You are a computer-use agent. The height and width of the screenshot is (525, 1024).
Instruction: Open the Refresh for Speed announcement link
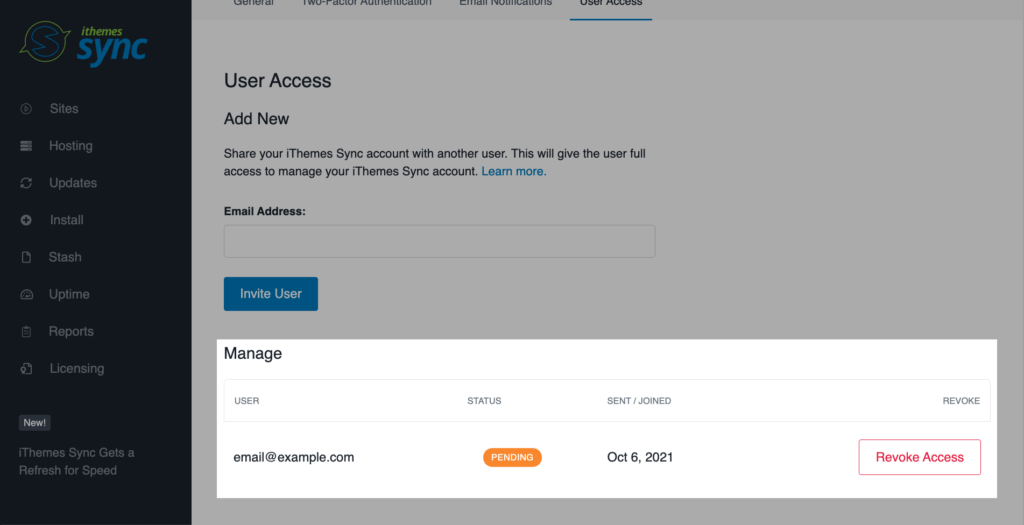pos(76,461)
